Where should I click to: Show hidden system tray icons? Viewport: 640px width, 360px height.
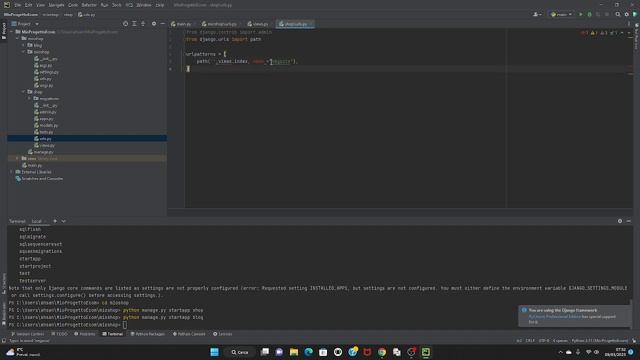pos(560,352)
